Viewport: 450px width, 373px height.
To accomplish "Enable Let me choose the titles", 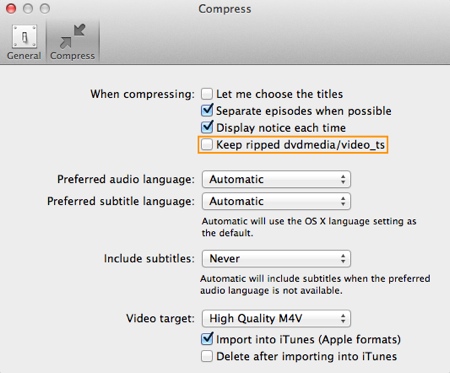I will (x=207, y=94).
